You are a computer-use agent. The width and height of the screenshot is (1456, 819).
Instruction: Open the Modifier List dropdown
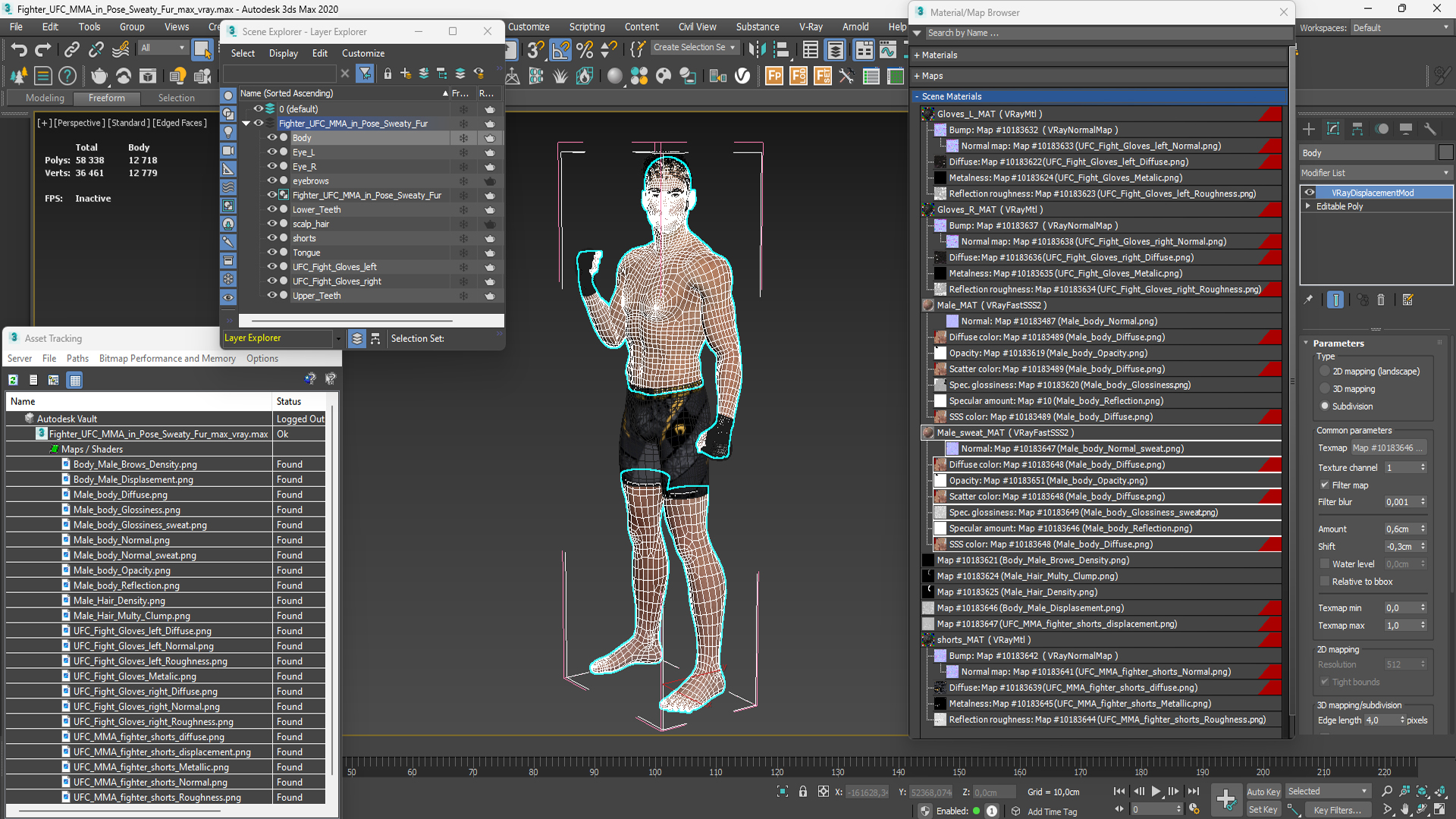[x=1376, y=173]
